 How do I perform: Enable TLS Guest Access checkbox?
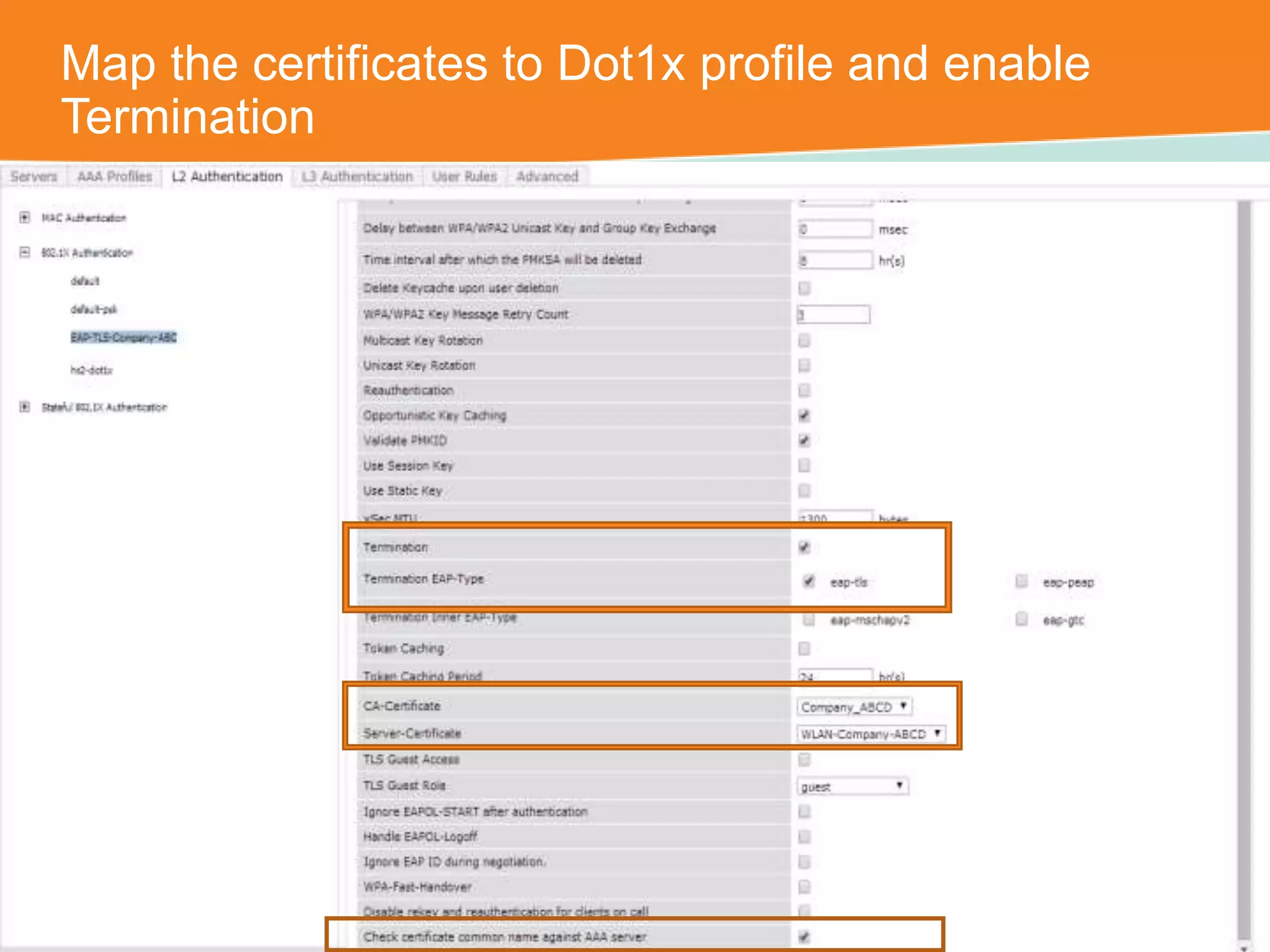pyautogui.click(x=804, y=760)
